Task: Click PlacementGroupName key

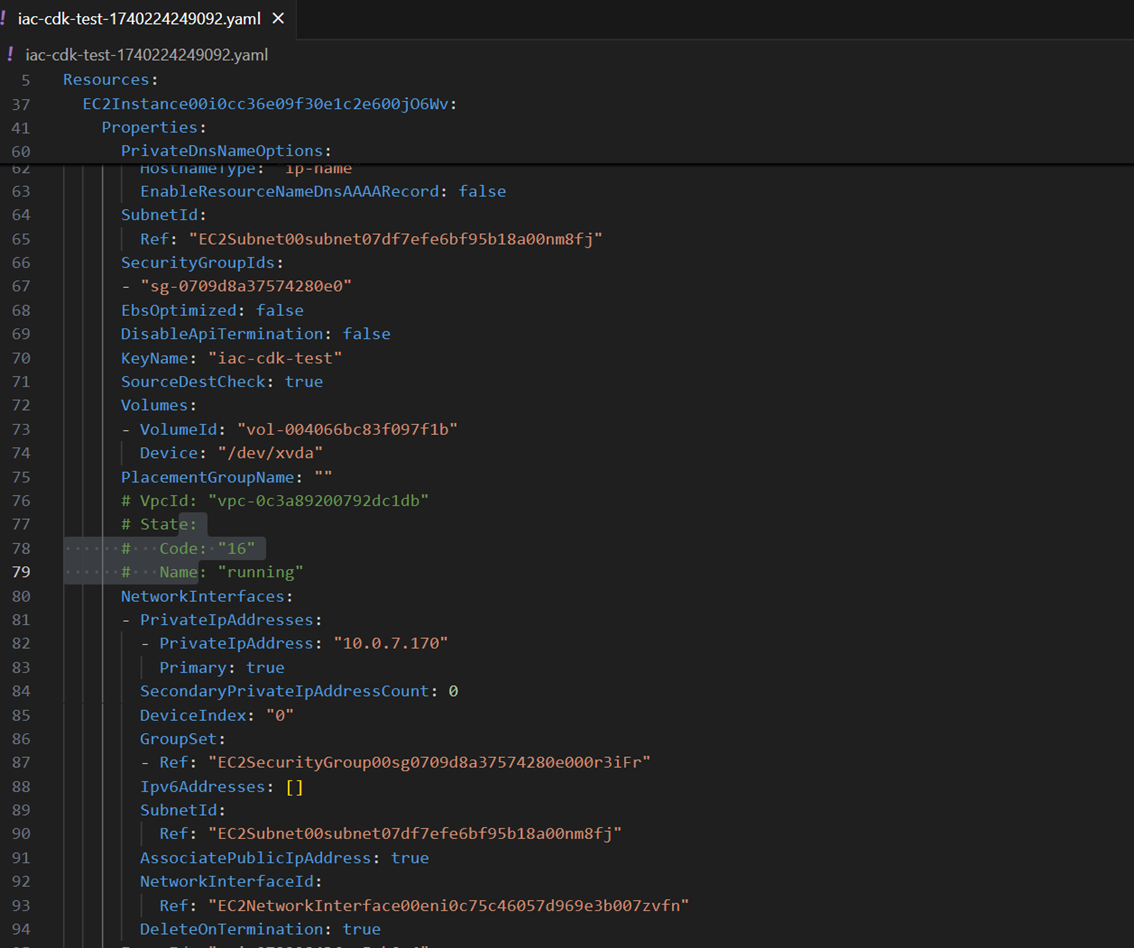Action: [x=208, y=477]
